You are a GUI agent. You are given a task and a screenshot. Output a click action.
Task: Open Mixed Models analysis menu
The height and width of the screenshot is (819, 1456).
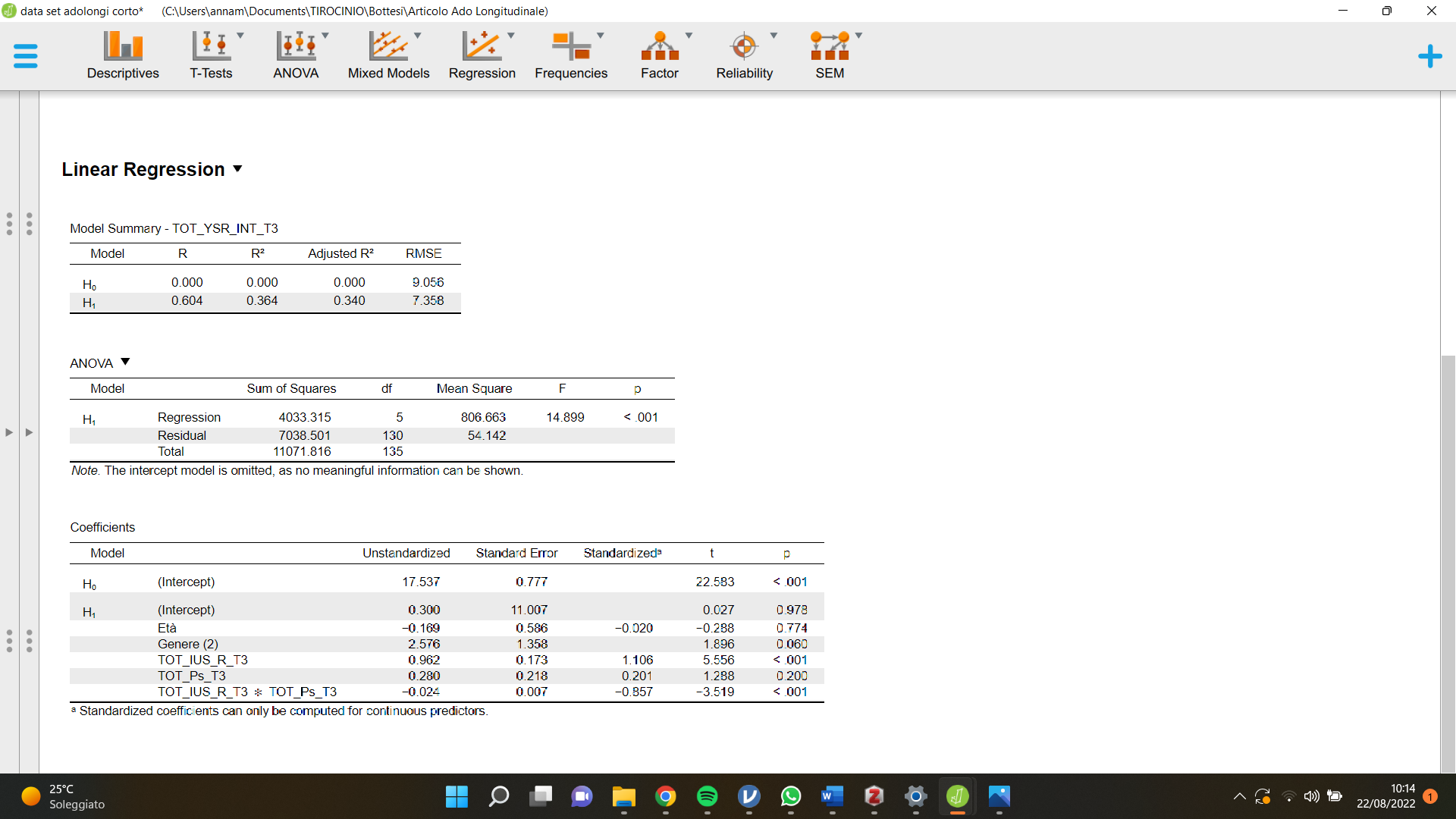tap(388, 55)
